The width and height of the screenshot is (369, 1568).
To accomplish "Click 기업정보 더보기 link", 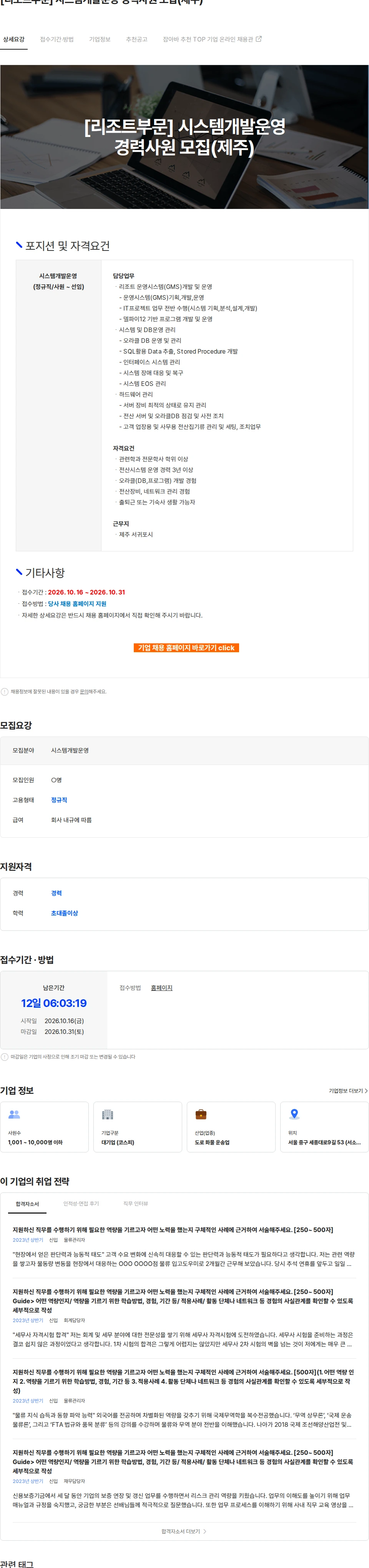I will (348, 1091).
